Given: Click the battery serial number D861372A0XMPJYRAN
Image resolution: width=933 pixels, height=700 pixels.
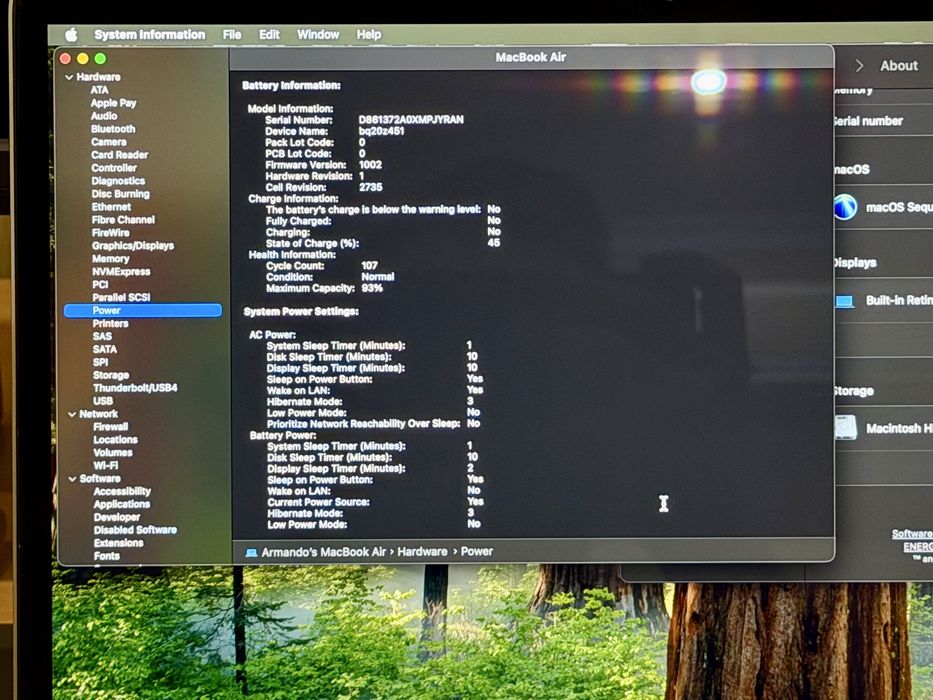Looking at the screenshot, I should click(x=411, y=120).
